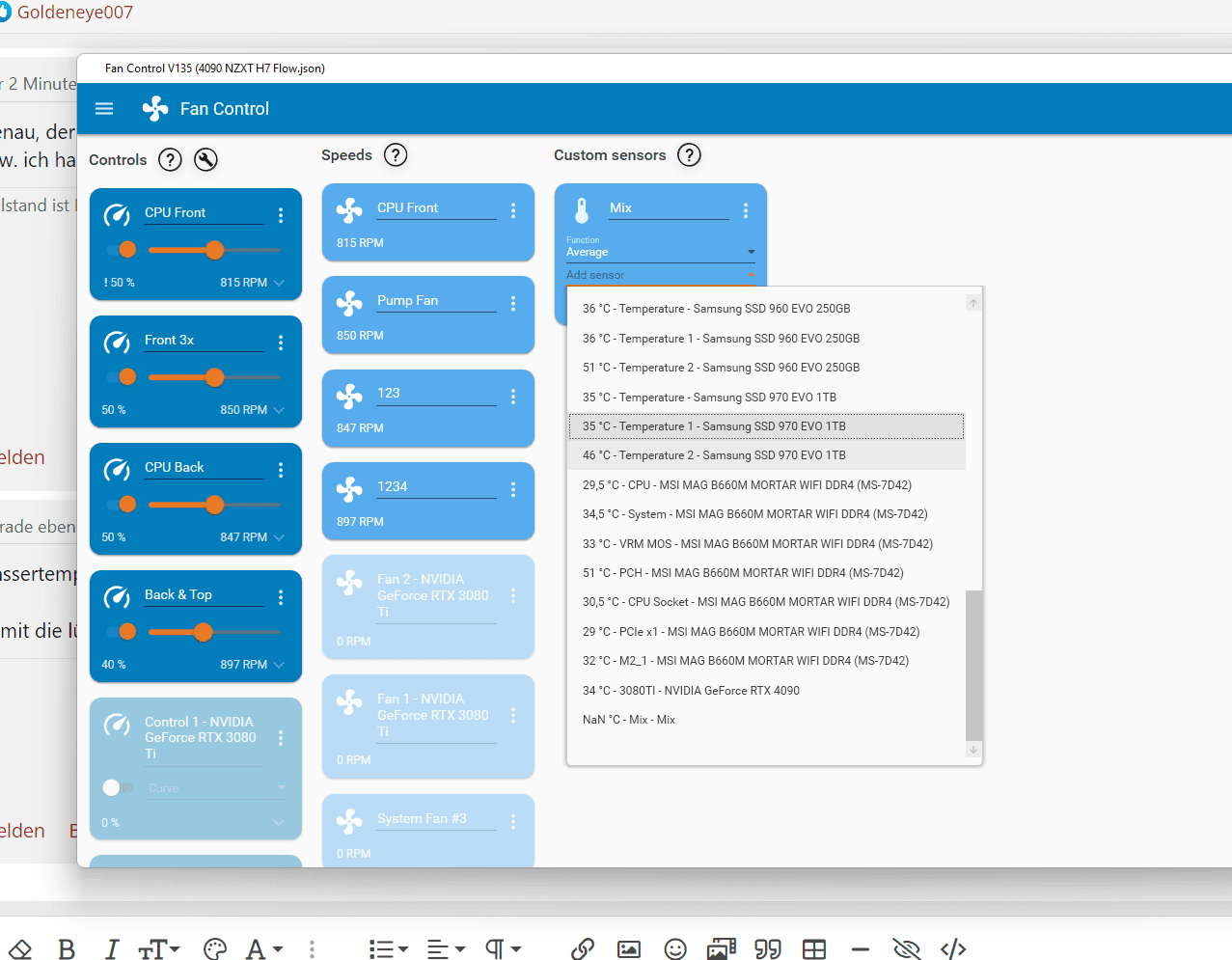The image size is (1232, 960).
Task: Open the list style dropdown in editor toolbar
Action: (389, 949)
